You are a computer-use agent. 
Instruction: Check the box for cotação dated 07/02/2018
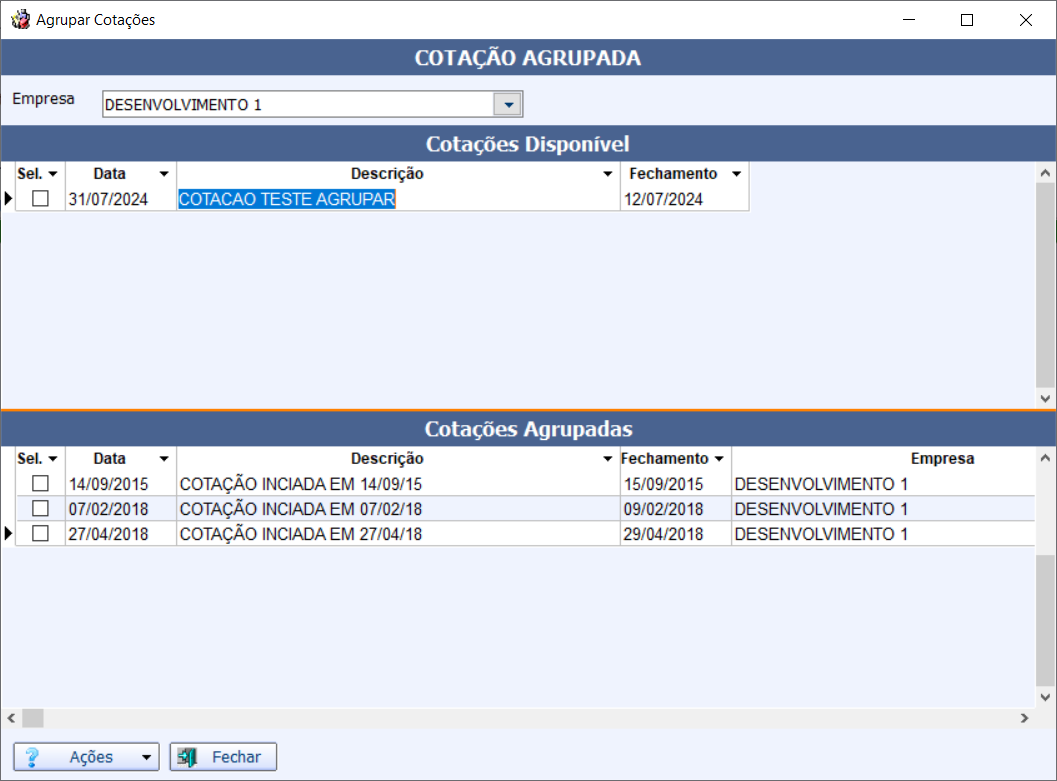pos(40,509)
